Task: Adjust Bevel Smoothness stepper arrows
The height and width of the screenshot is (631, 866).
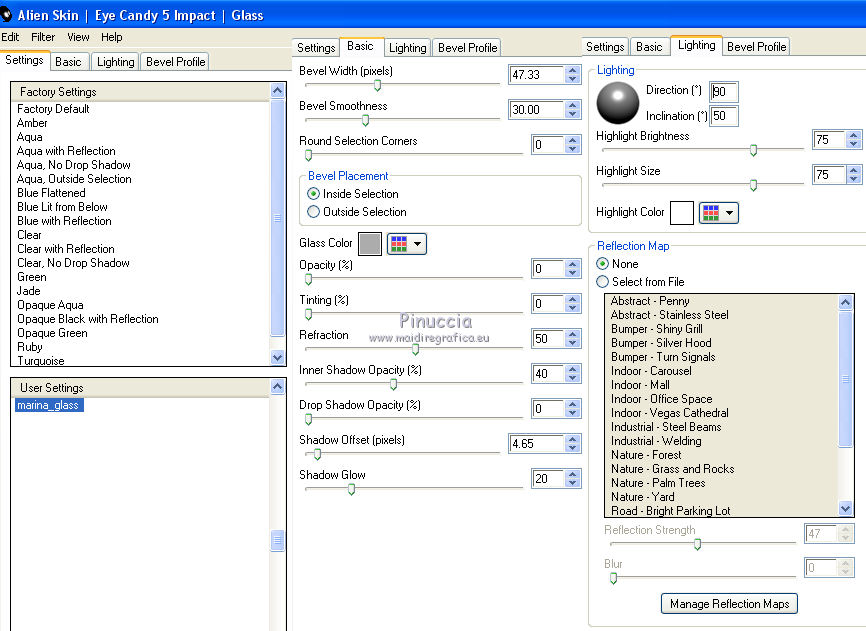Action: point(573,110)
